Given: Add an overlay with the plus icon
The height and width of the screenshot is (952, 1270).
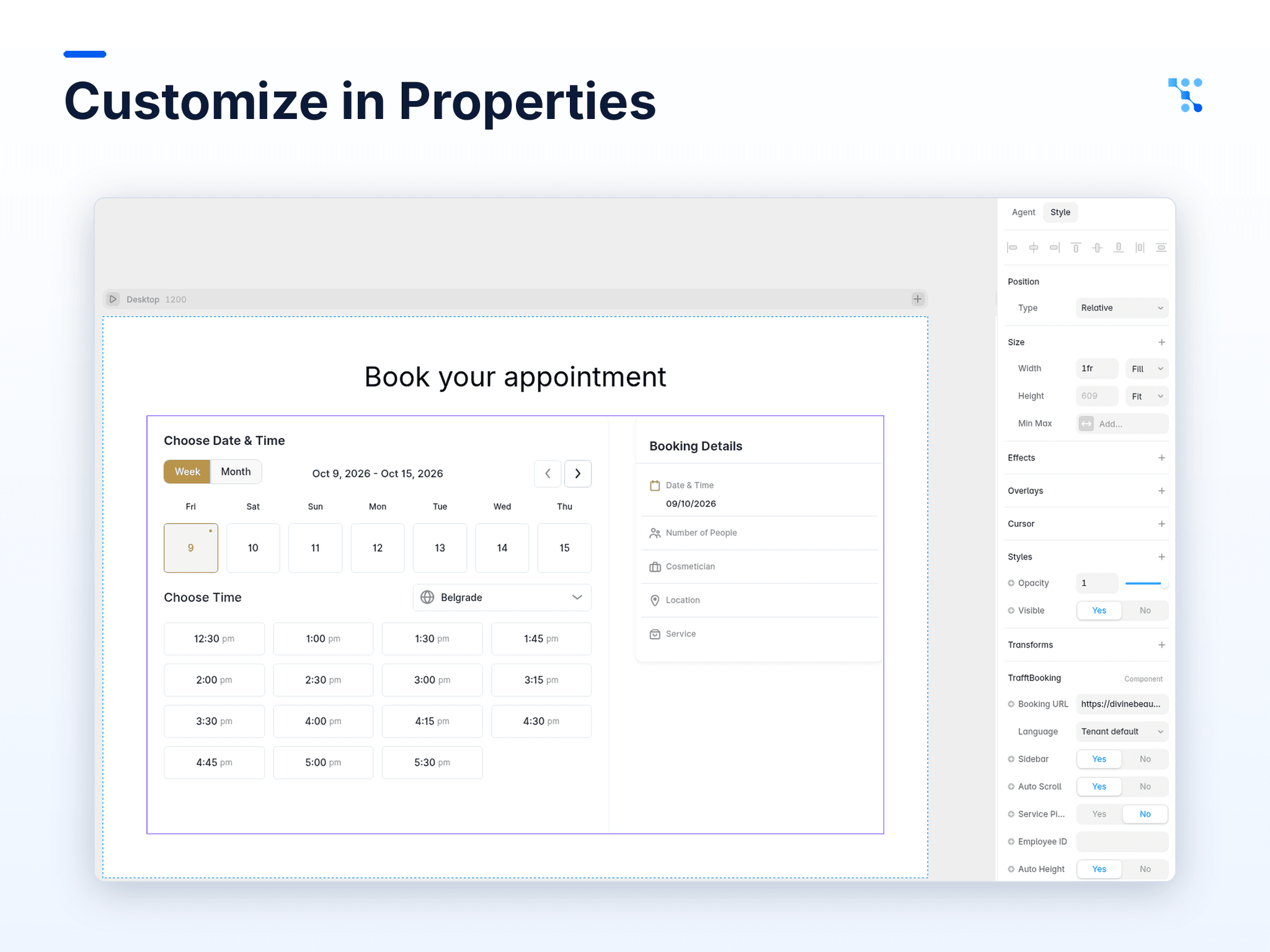Looking at the screenshot, I should point(1161,491).
